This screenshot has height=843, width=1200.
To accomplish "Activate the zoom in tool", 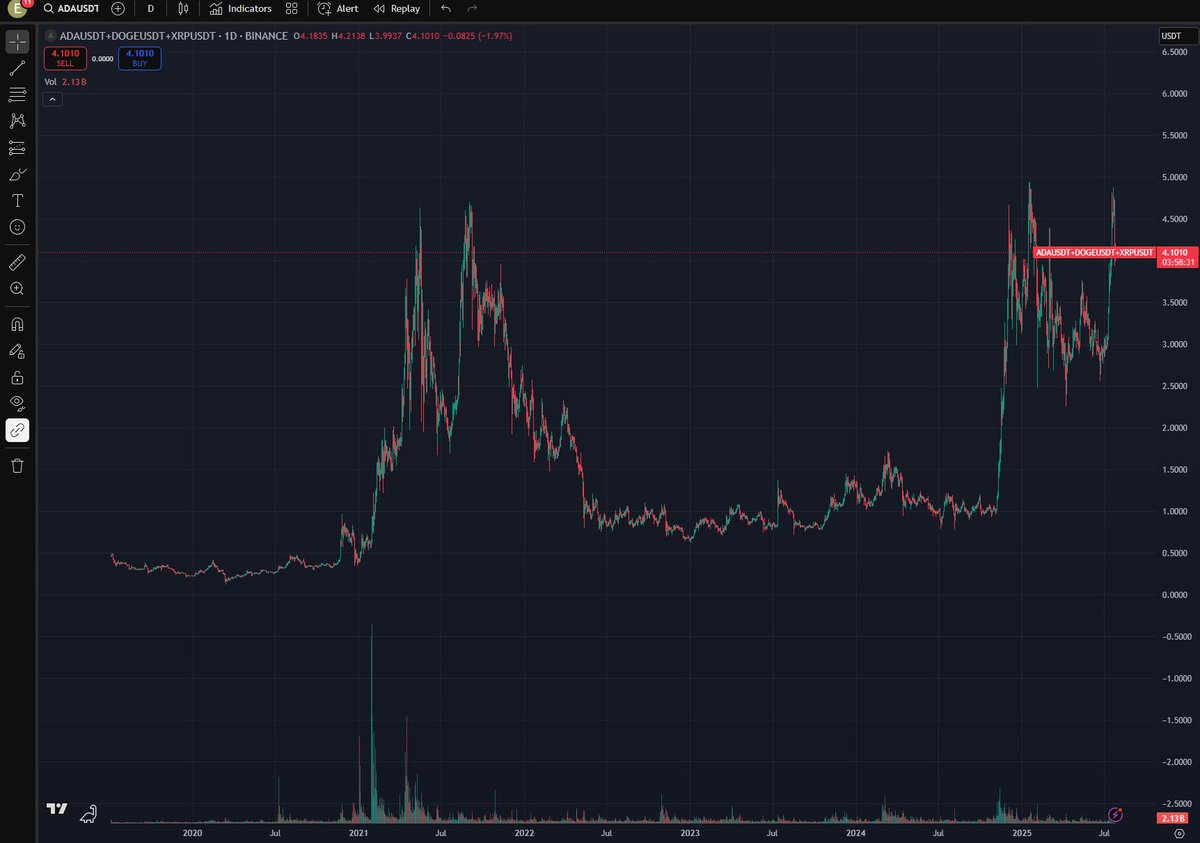I will click(x=17, y=288).
